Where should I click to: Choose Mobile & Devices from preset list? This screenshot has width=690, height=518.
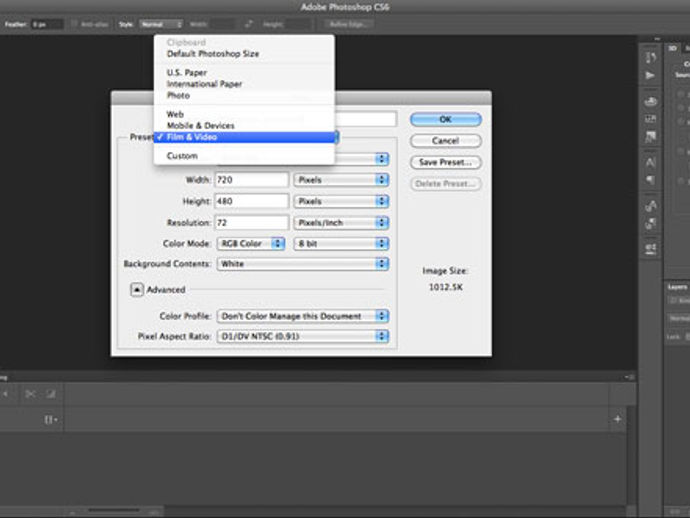(244, 125)
